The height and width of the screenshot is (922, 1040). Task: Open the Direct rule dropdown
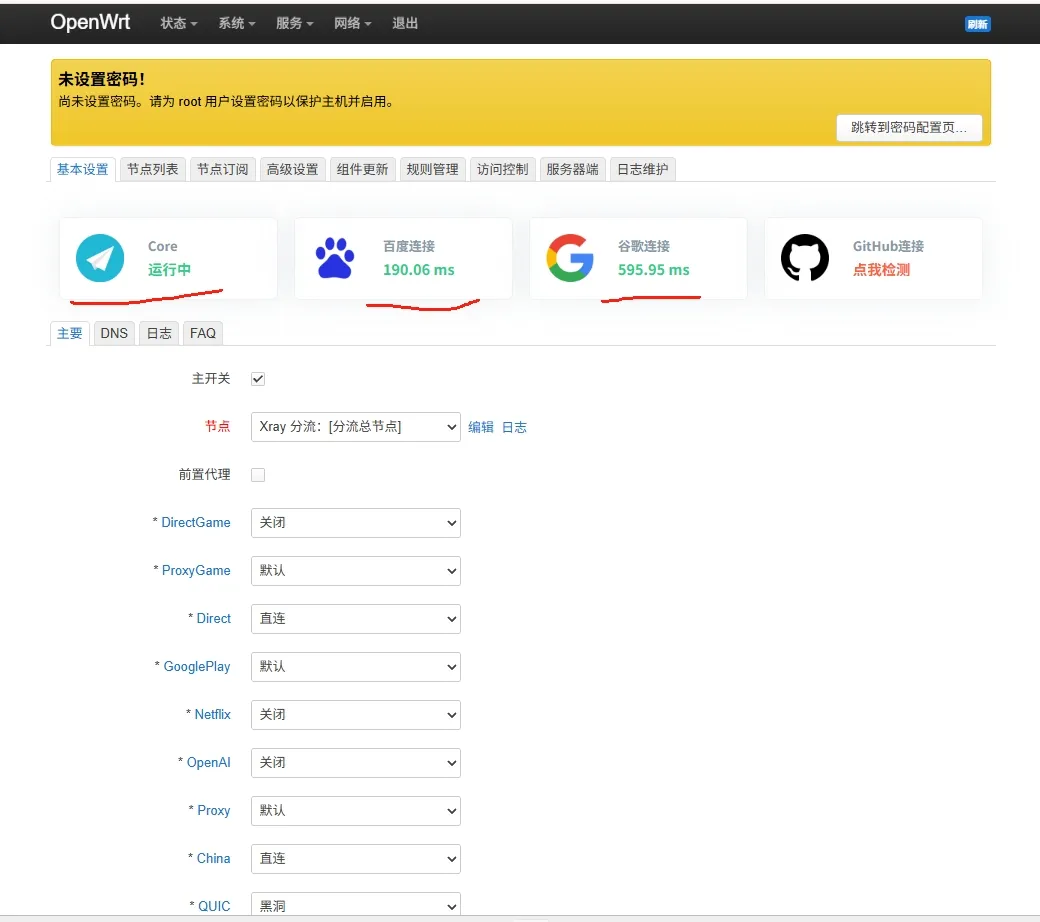(356, 619)
